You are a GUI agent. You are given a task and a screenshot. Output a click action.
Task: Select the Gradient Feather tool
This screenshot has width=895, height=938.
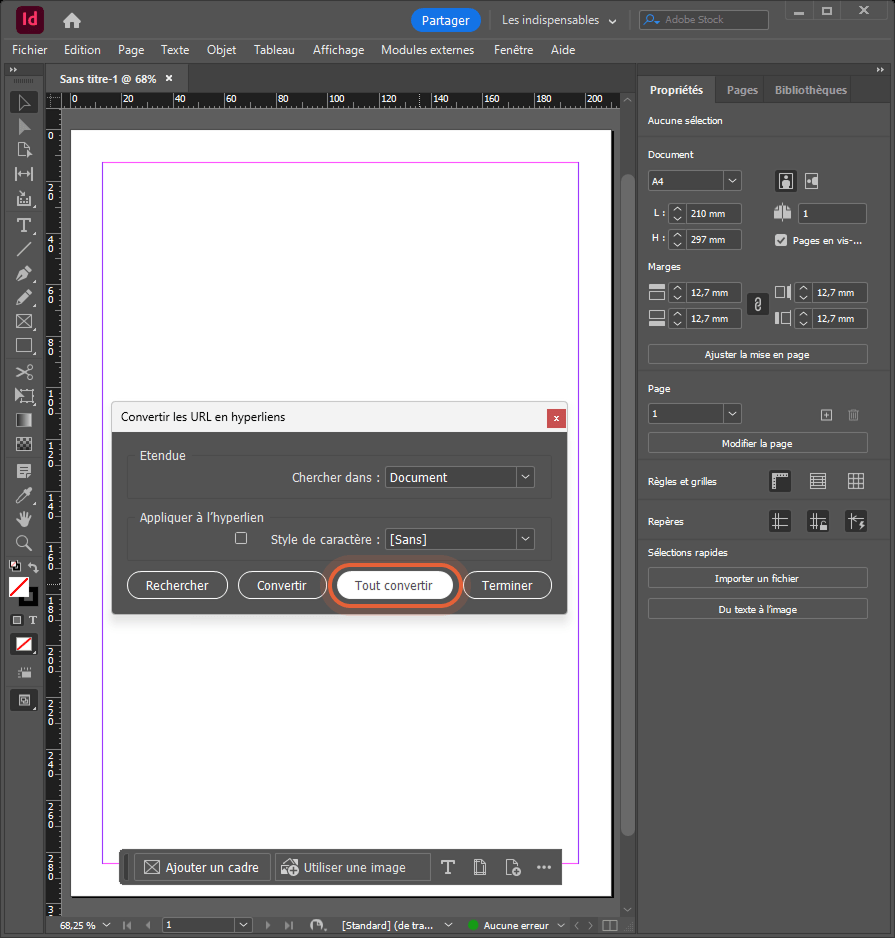point(24,444)
